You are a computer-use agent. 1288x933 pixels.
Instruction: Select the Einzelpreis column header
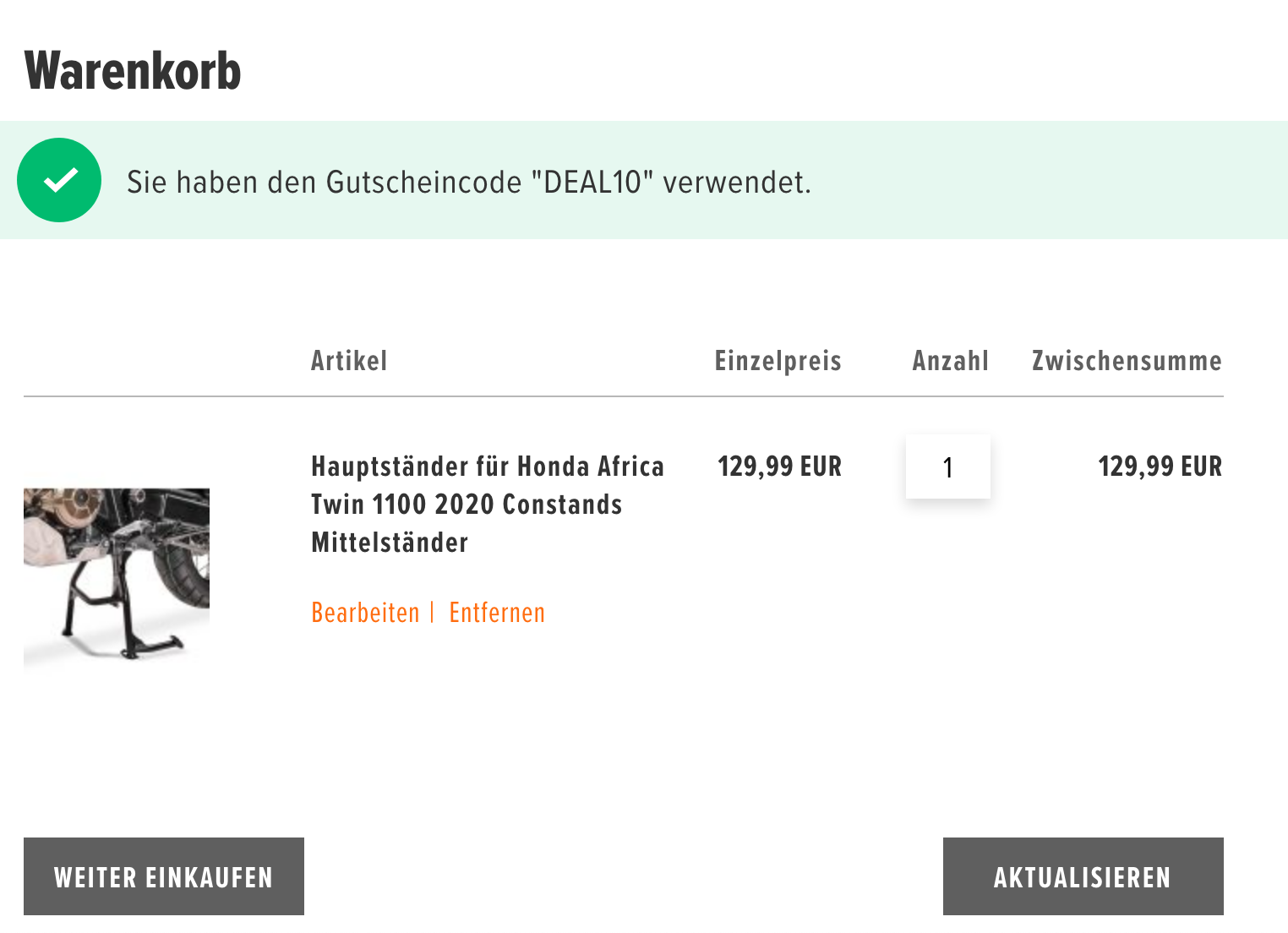coord(778,361)
